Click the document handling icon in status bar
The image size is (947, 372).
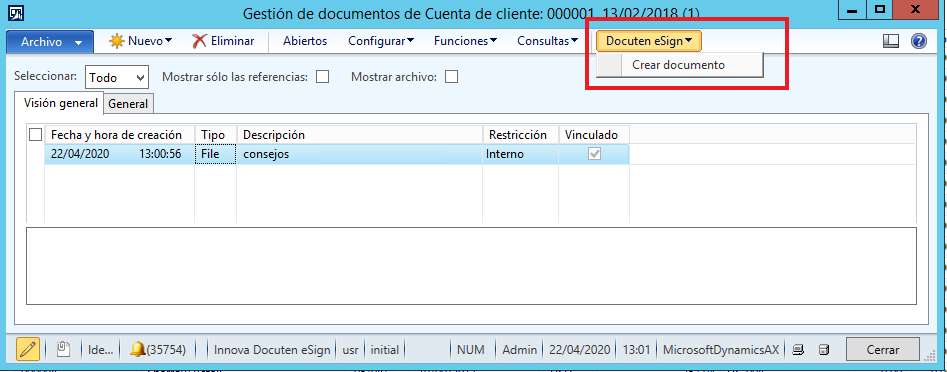63,349
